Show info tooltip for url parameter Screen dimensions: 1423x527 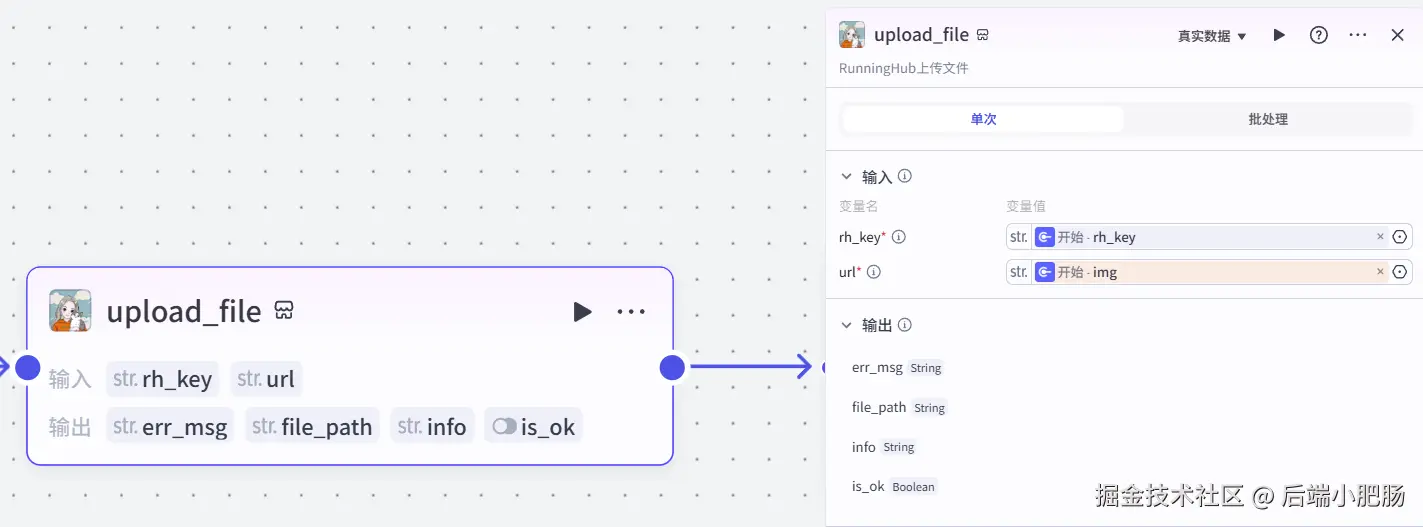coord(874,272)
